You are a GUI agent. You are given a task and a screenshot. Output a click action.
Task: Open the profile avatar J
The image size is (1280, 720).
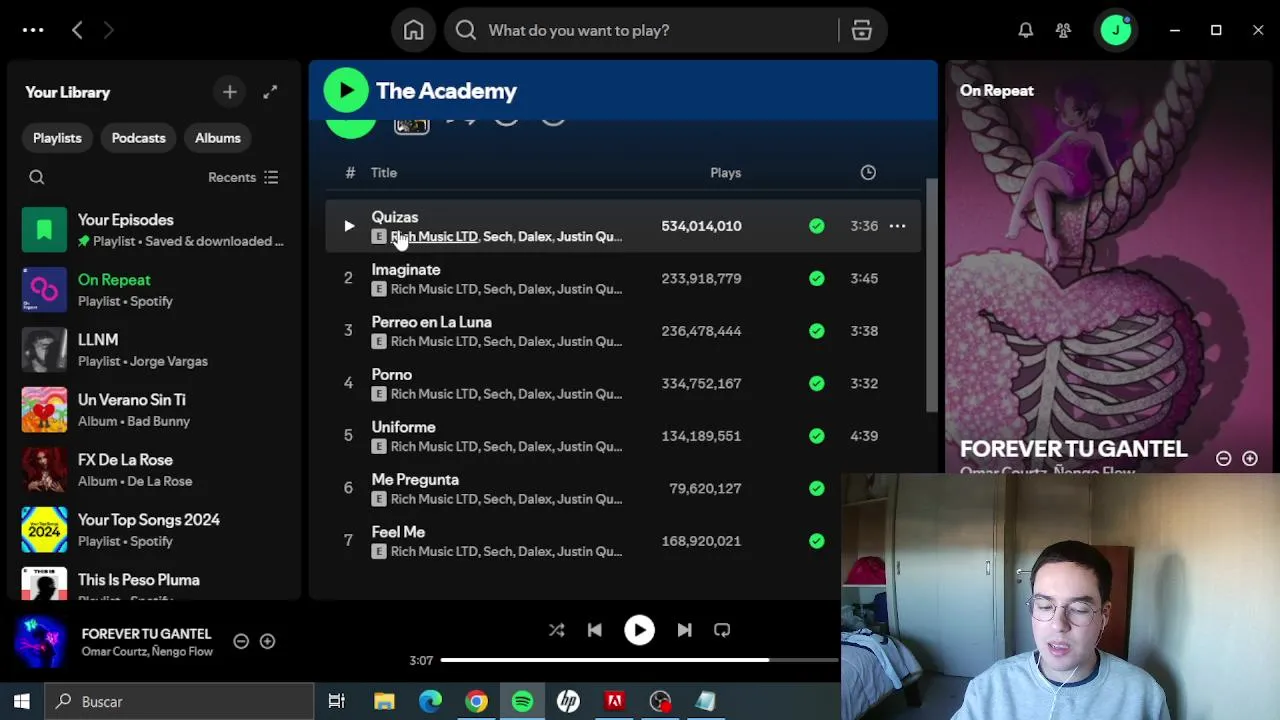(x=1116, y=30)
